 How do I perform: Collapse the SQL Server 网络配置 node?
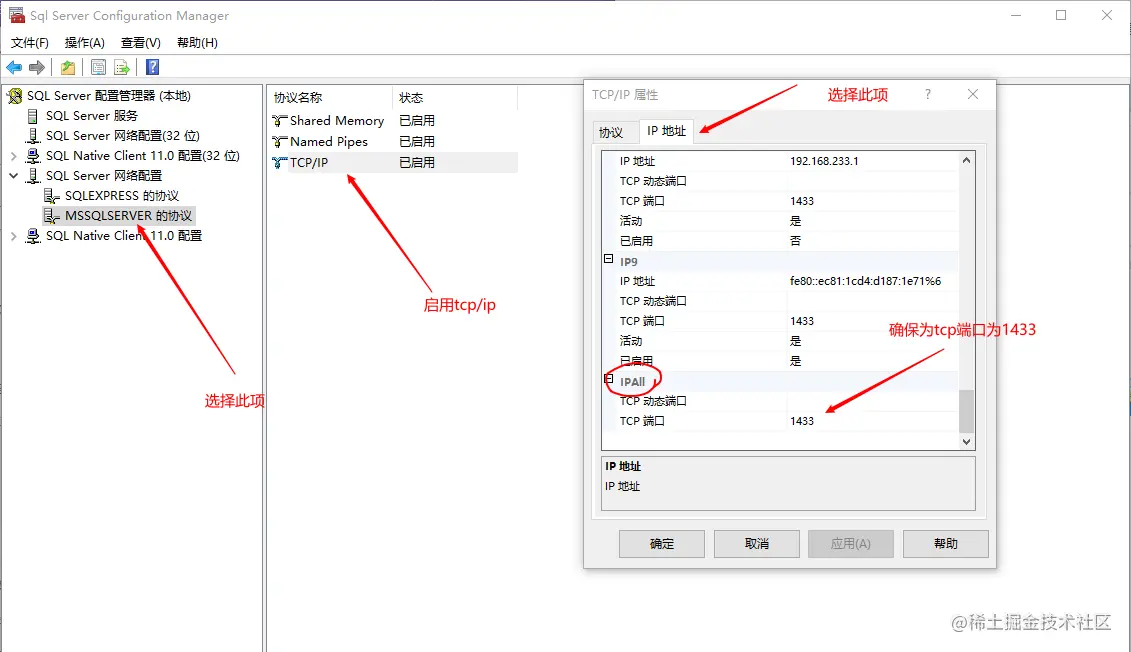[x=13, y=175]
